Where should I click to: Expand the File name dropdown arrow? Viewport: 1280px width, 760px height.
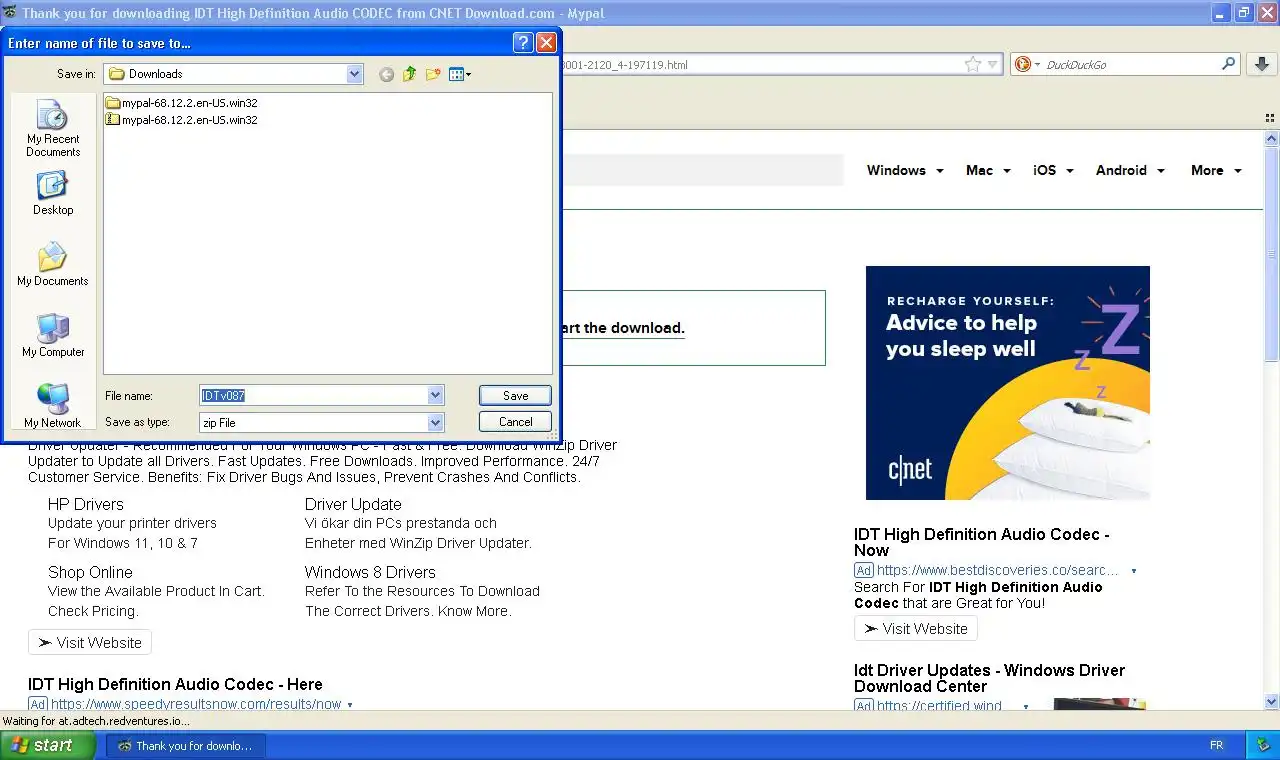click(x=435, y=395)
